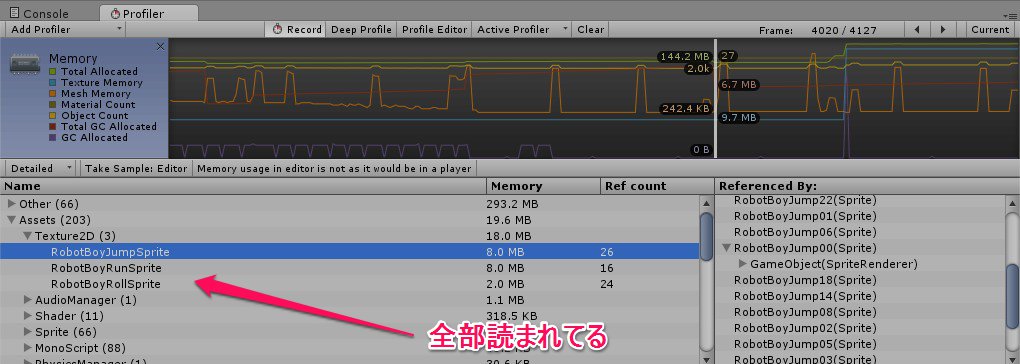Select the RobotBoyRunSprite row
This screenshot has width=1020, height=364.
click(x=349, y=268)
